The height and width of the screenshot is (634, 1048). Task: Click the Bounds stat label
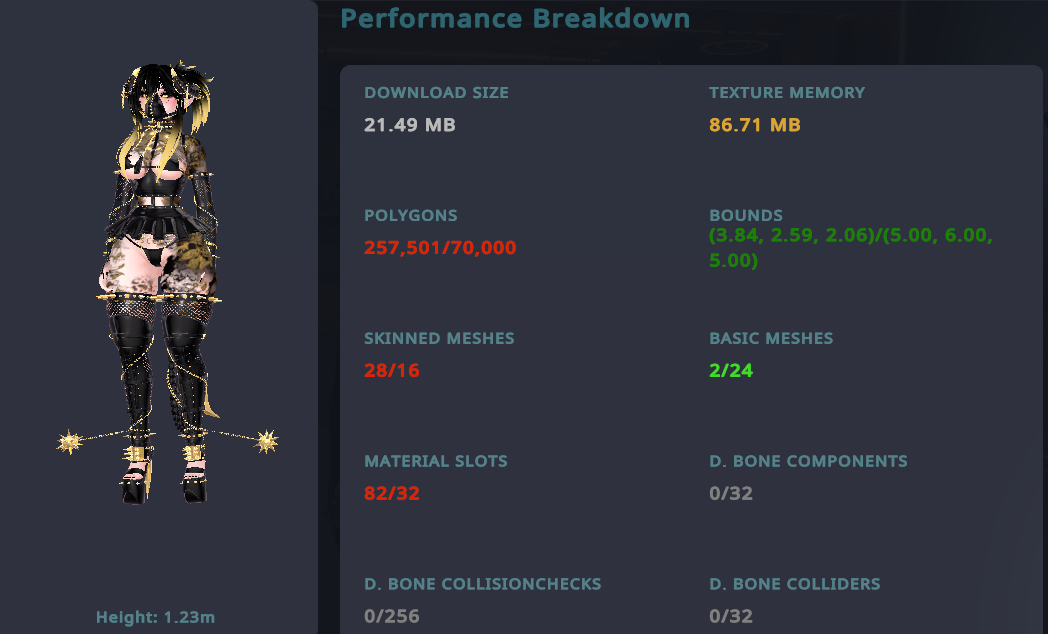click(746, 215)
